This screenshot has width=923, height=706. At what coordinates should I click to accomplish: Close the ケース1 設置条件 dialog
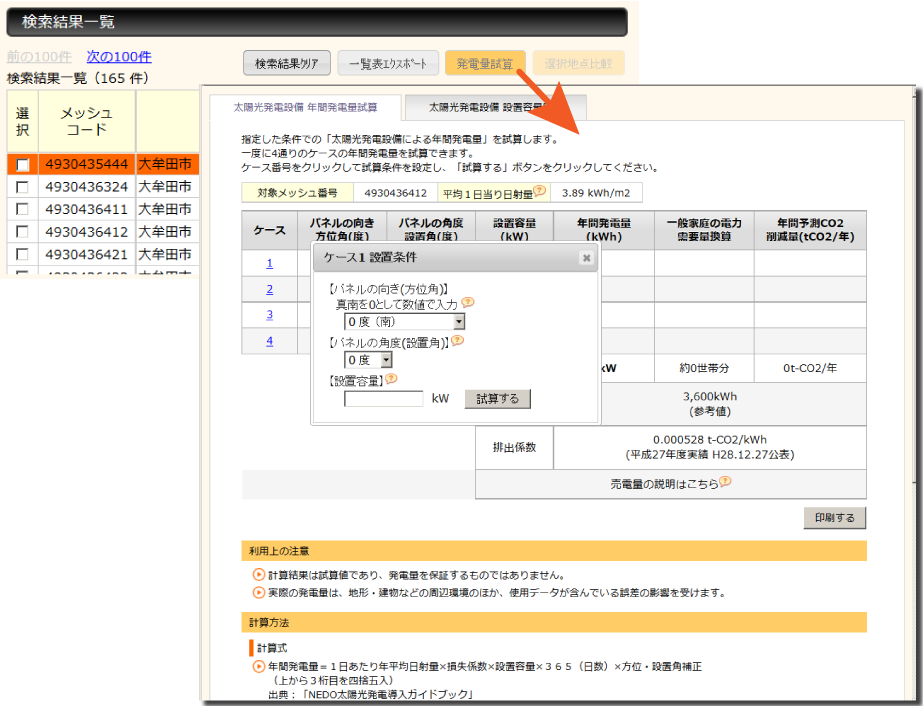click(586, 258)
